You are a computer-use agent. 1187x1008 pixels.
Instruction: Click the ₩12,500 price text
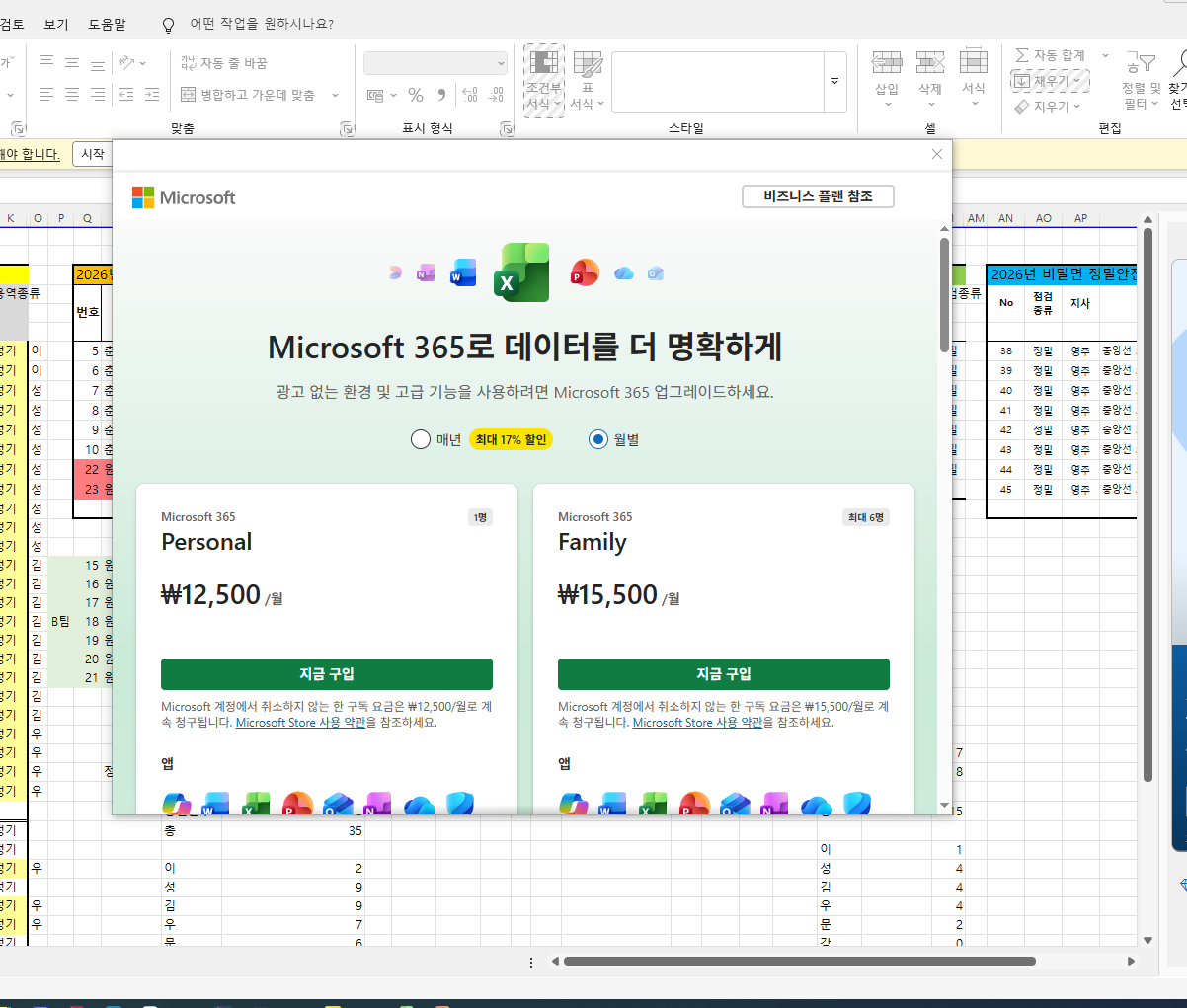[x=210, y=594]
